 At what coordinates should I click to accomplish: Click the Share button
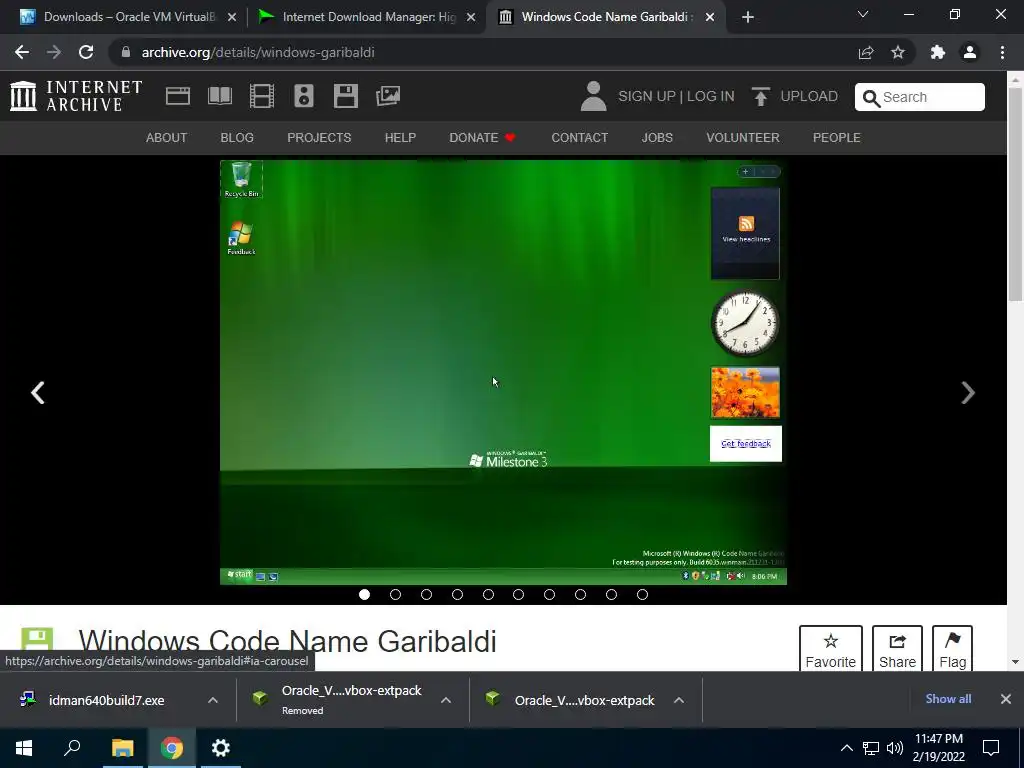tap(897, 648)
